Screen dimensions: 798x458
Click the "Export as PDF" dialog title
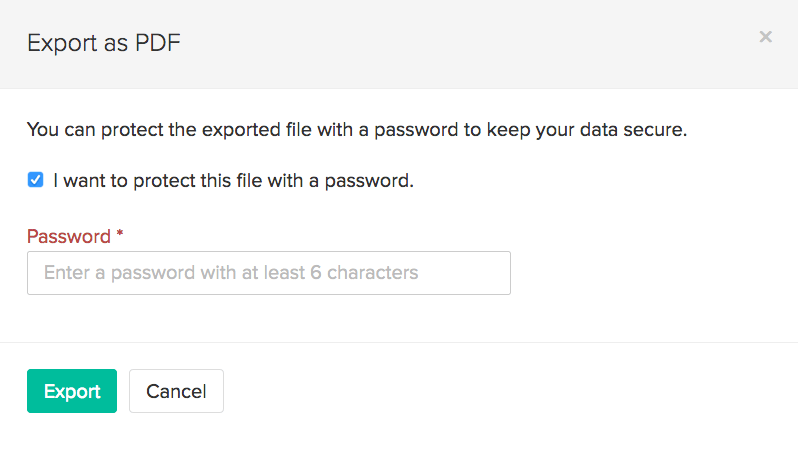(x=103, y=43)
